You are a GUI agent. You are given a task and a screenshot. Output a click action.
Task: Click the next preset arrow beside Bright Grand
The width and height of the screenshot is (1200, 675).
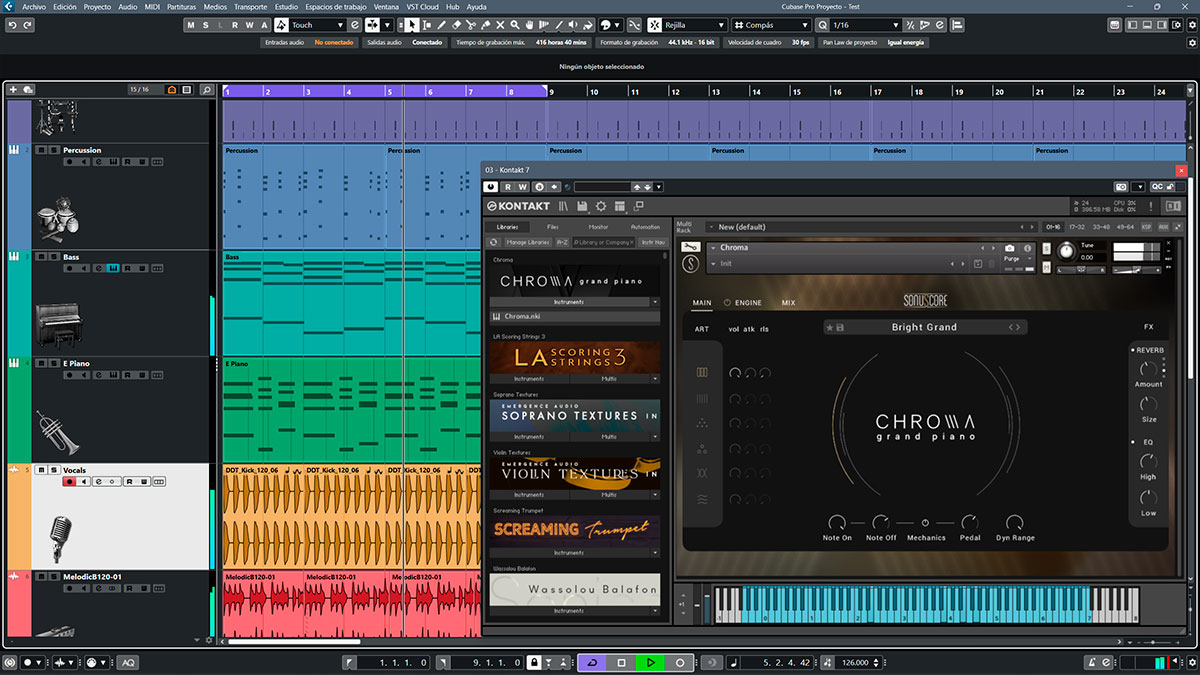coord(1018,327)
